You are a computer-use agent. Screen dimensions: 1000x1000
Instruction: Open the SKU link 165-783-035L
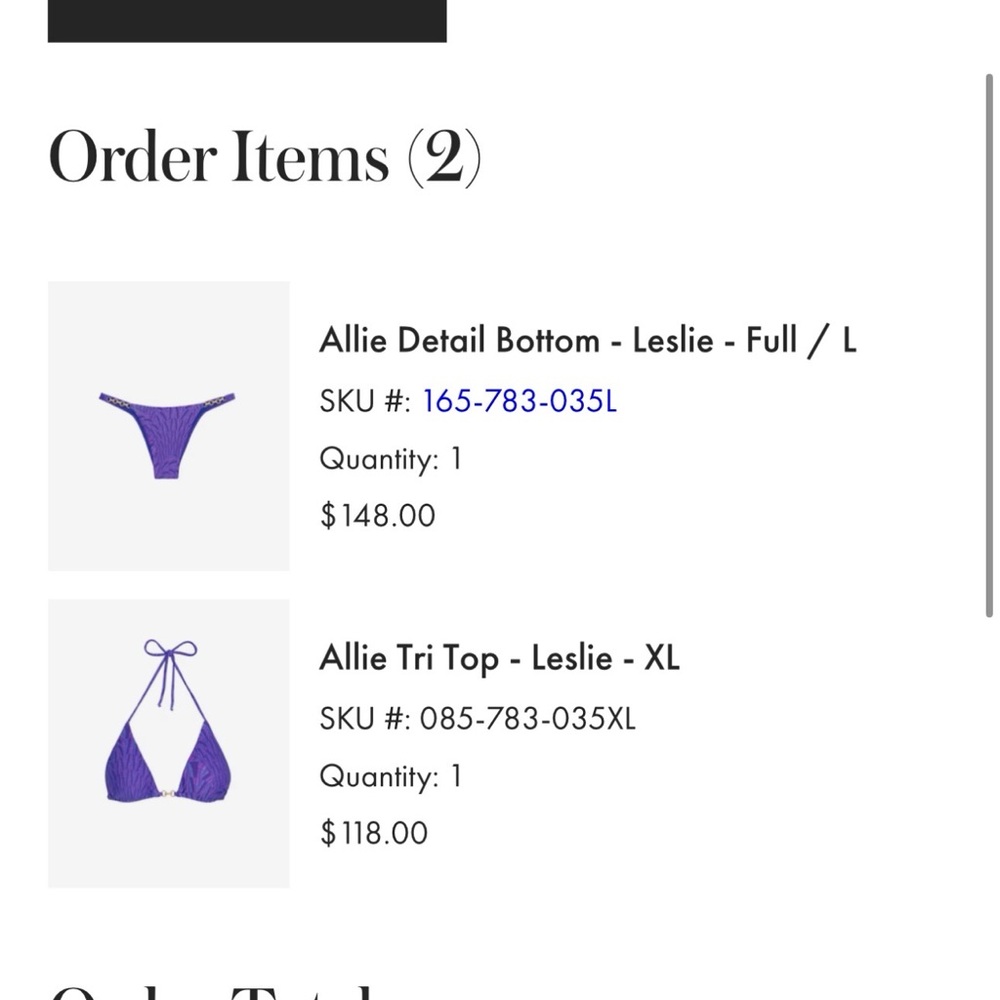tap(519, 400)
